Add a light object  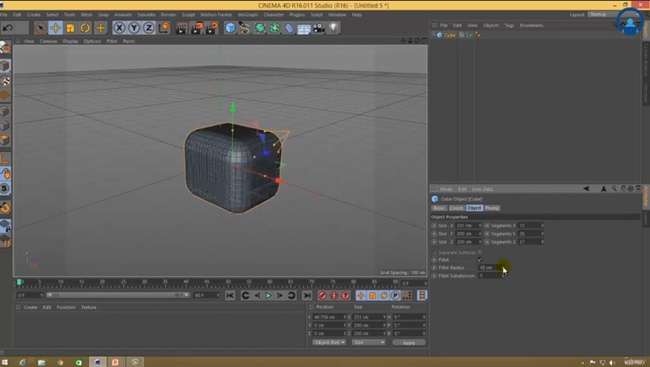pyautogui.click(x=333, y=28)
